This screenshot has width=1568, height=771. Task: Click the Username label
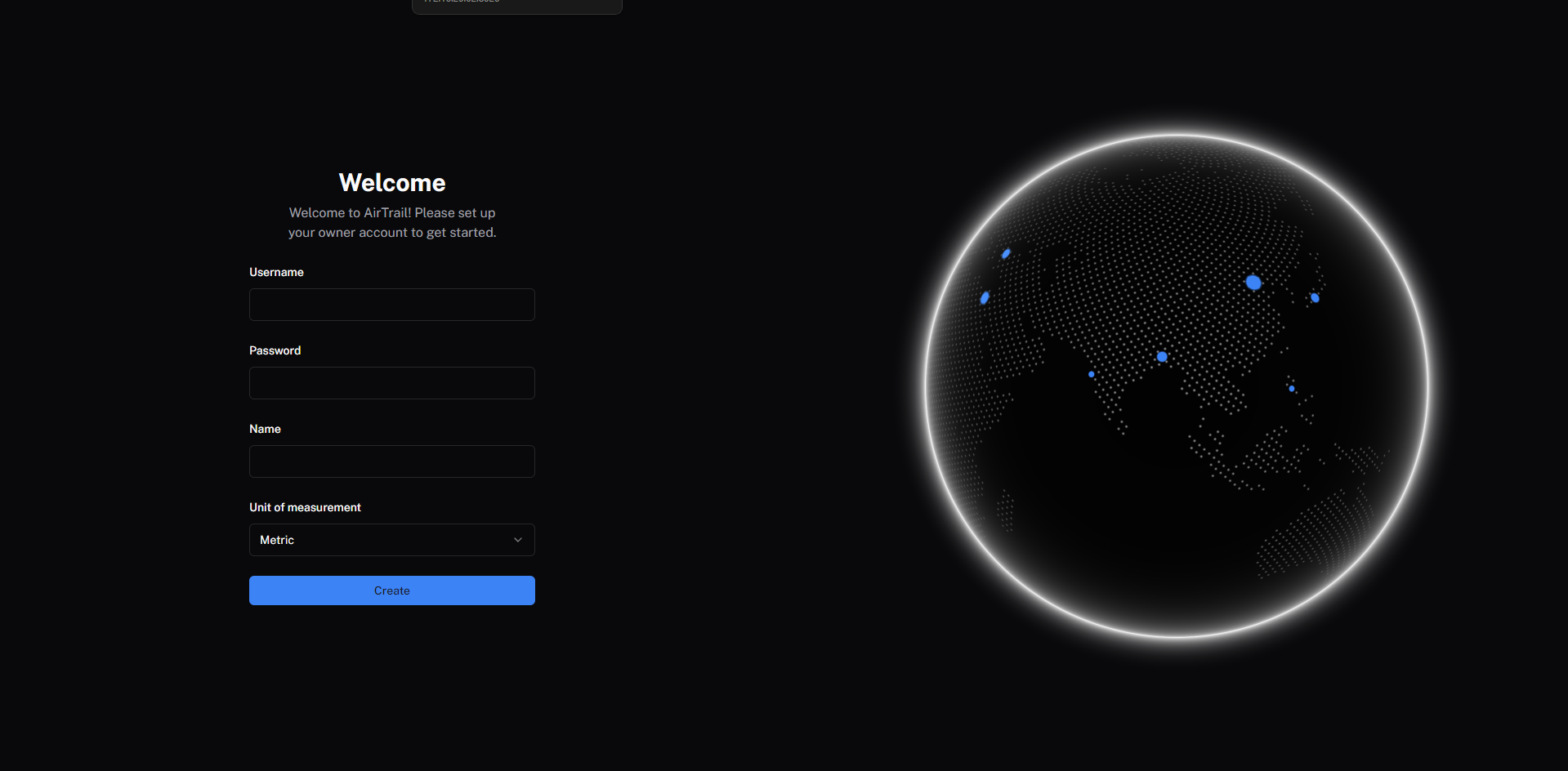[276, 272]
